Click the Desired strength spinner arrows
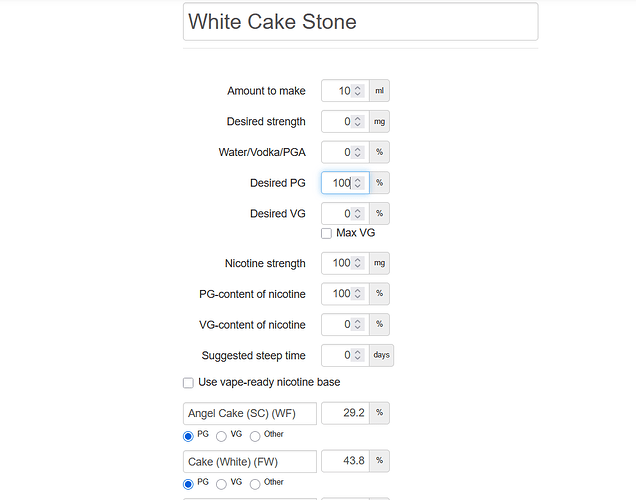 (x=358, y=122)
